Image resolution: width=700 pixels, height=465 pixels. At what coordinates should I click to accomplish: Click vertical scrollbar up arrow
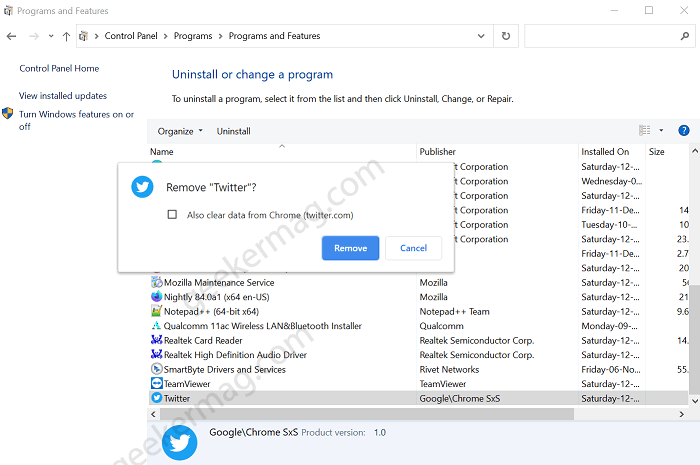[x=695, y=151]
